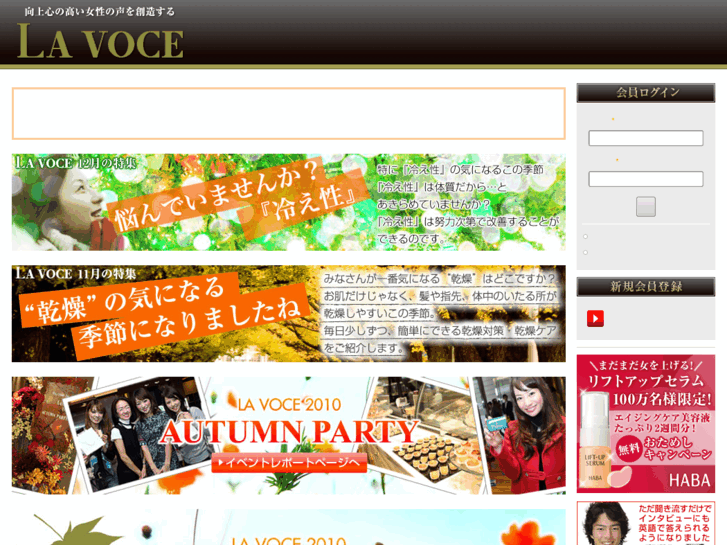
Task: Open the November 乾燥 feature banner
Action: pyautogui.click(x=288, y=314)
